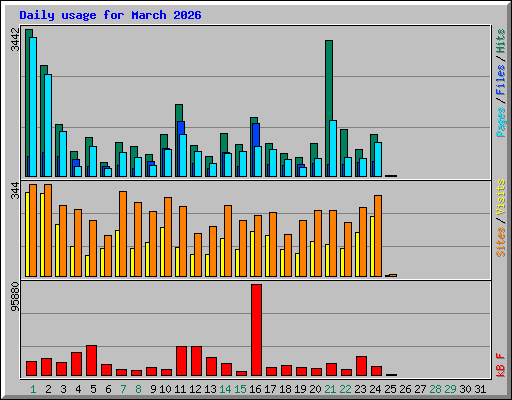
Task: Select the '95880' kilobytes axis value
Action: [x=15, y=297]
